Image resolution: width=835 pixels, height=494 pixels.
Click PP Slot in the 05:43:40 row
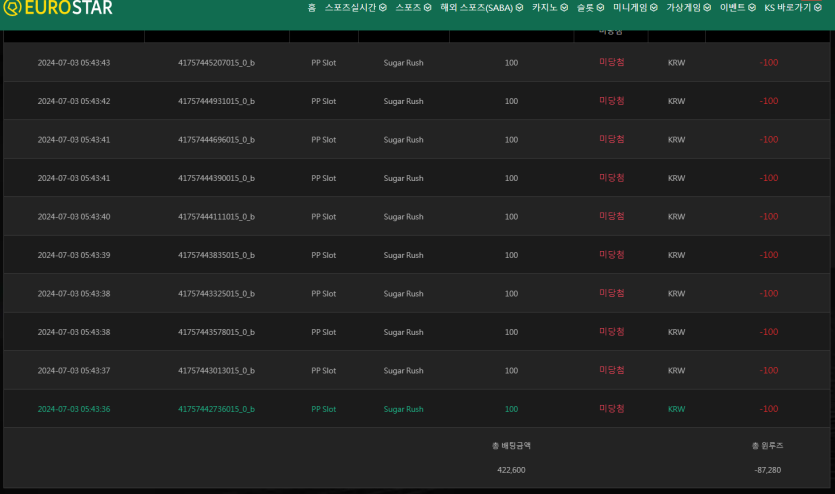tap(324, 217)
